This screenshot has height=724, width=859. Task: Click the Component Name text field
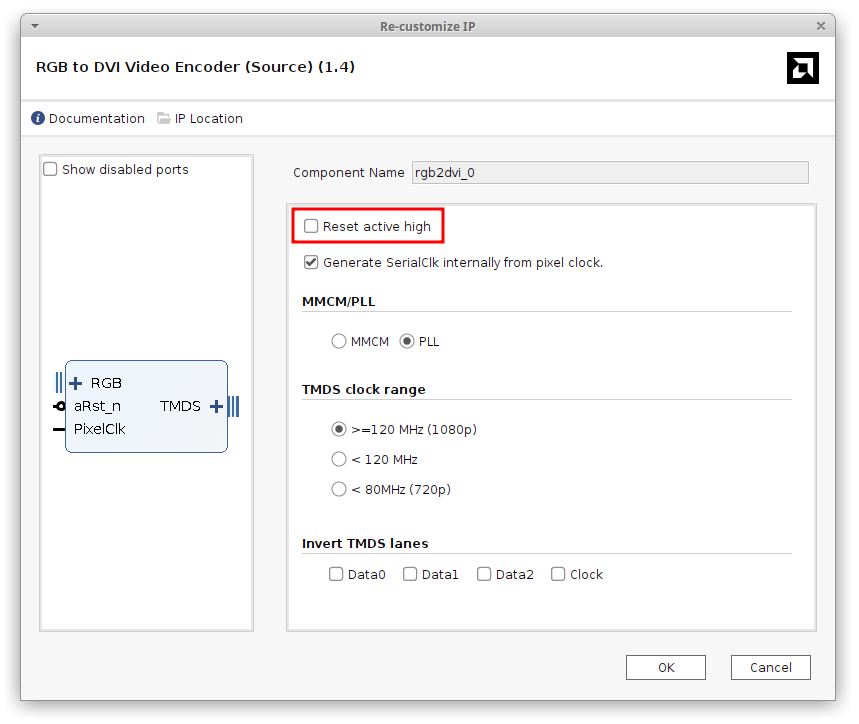[610, 173]
